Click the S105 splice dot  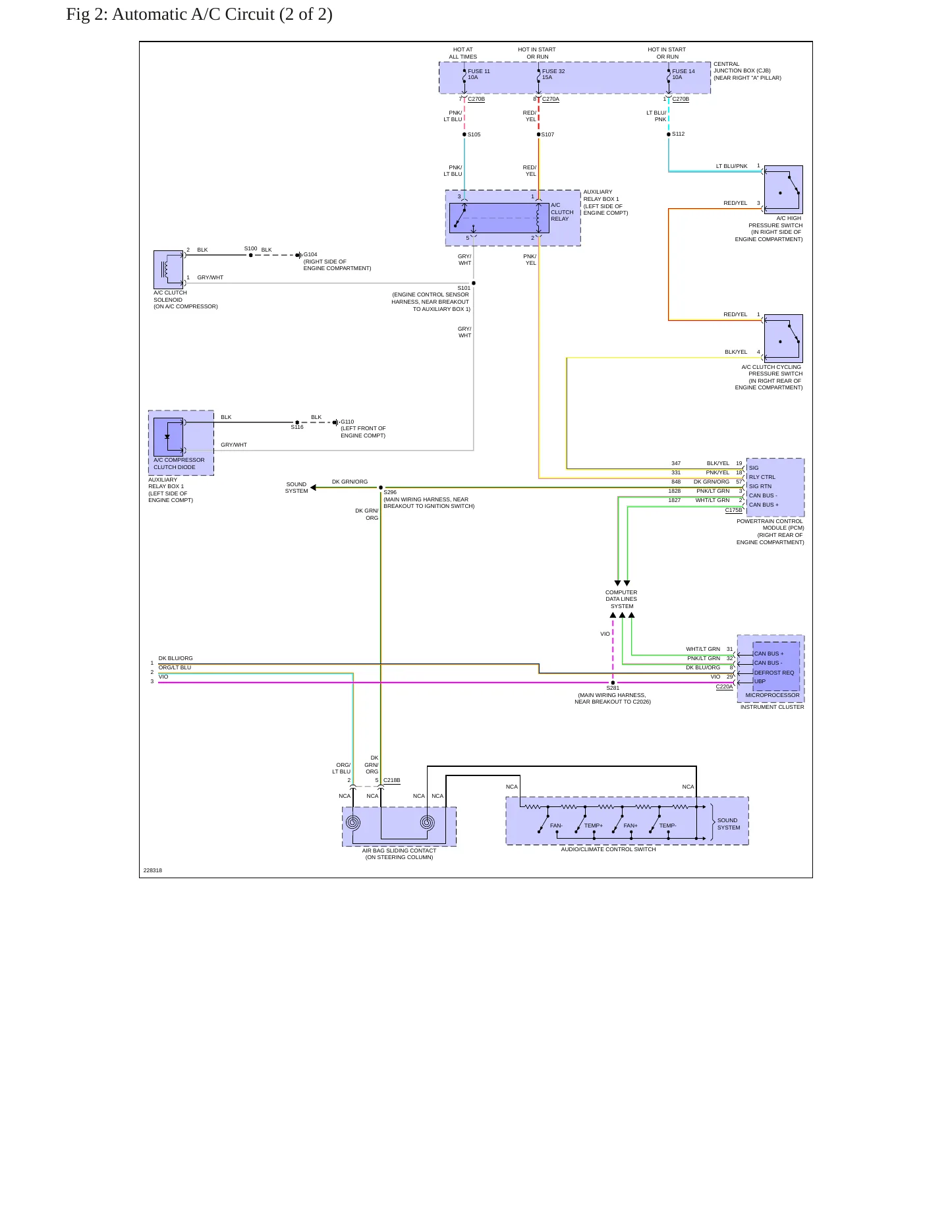(464, 134)
